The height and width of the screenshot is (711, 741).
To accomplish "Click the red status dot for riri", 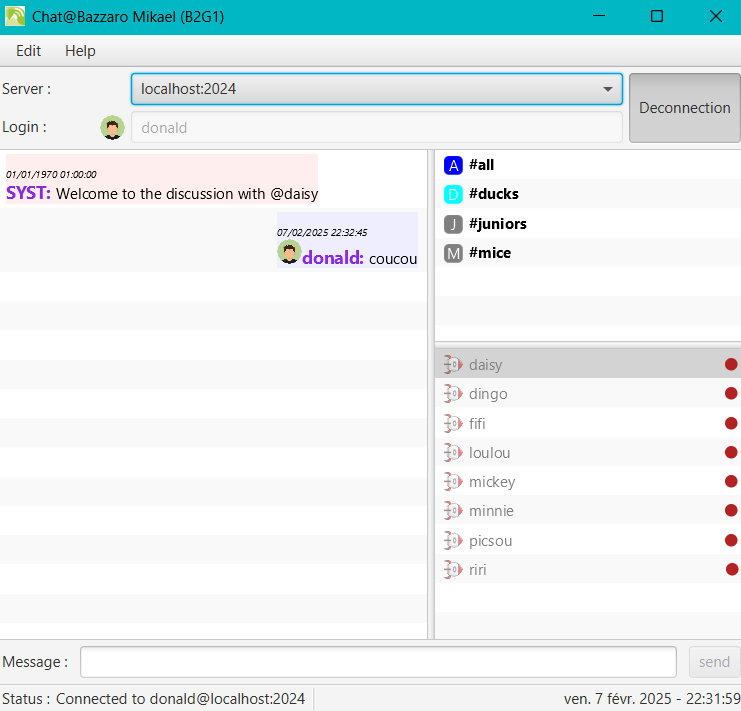I will [x=732, y=570].
